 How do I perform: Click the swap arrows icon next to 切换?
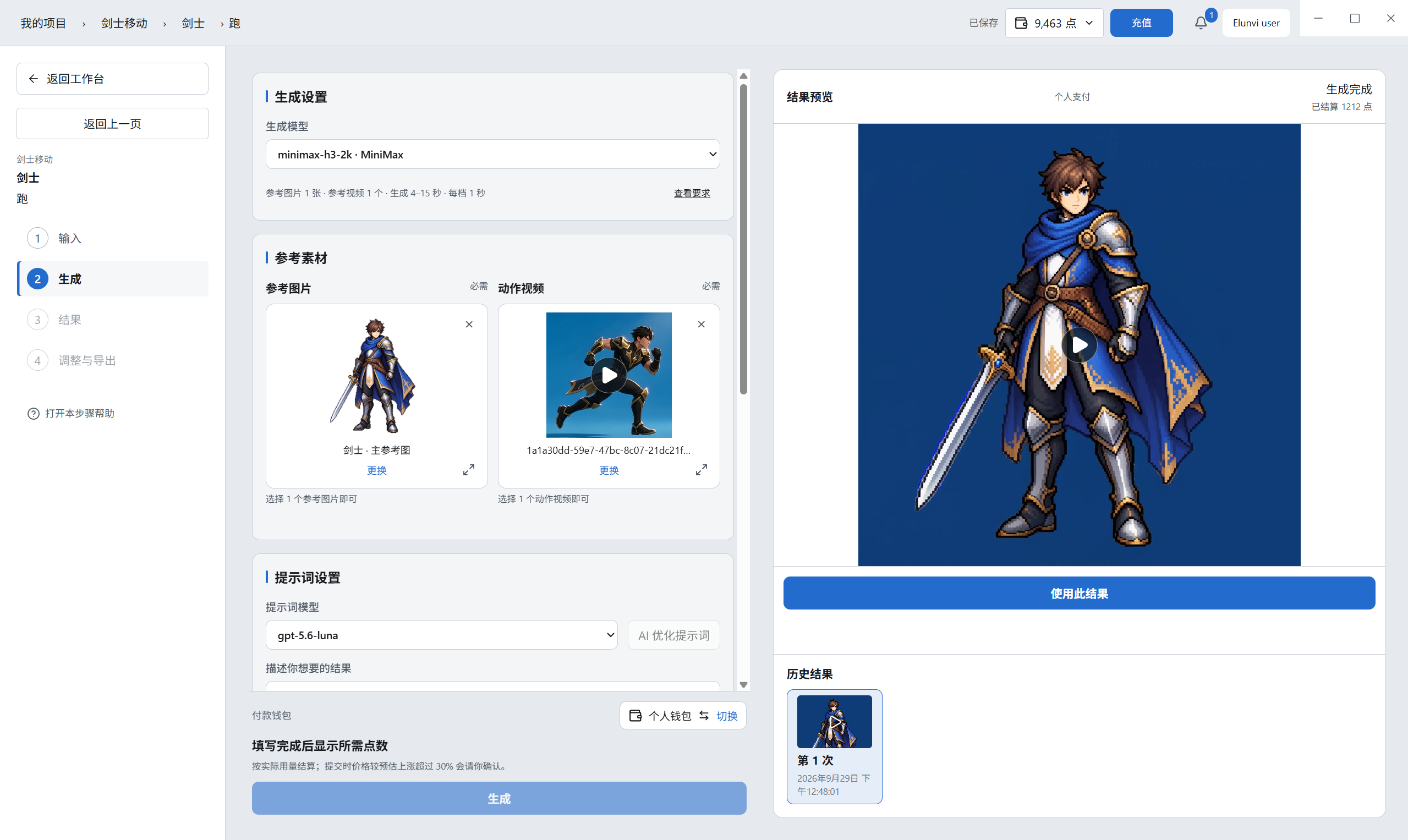coord(704,716)
